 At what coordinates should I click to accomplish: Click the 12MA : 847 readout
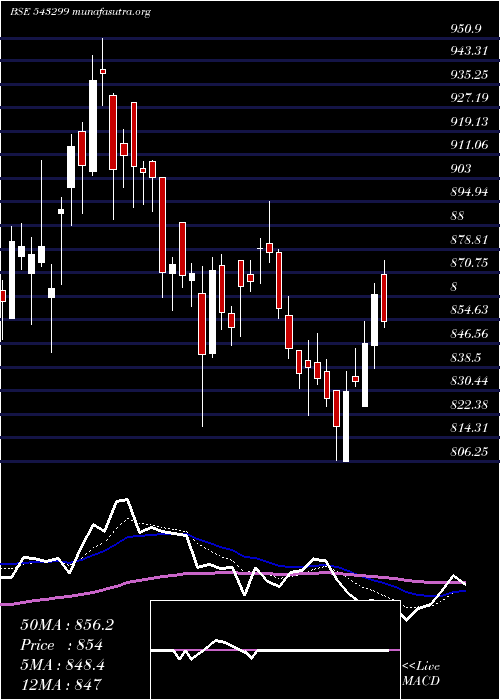(x=61, y=685)
